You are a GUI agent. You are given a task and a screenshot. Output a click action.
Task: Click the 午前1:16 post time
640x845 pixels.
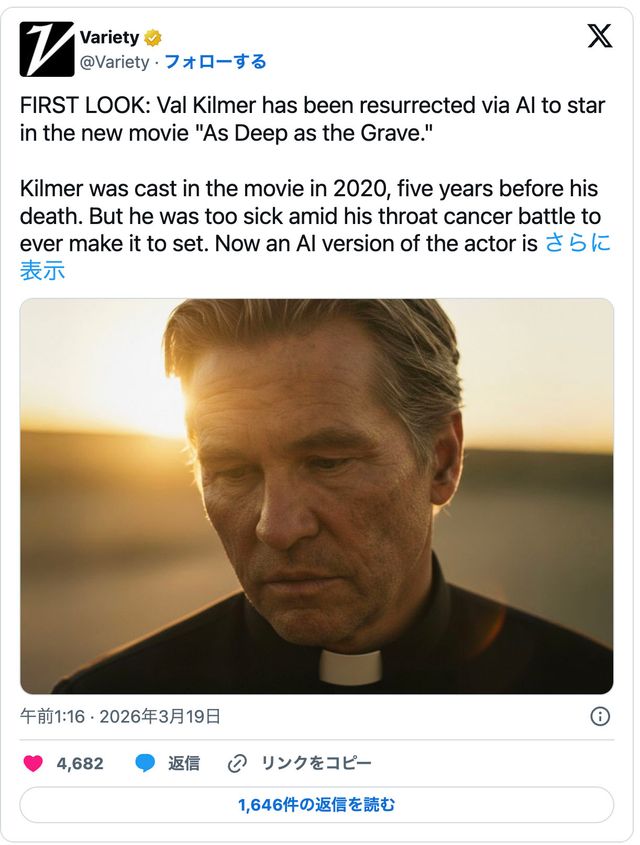52,716
